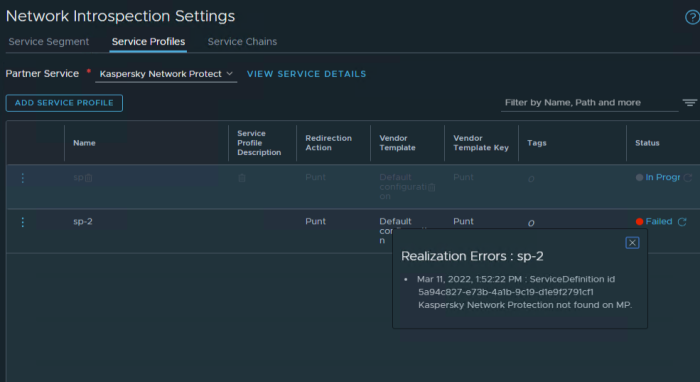Click the grey In Progress status dot

[x=639, y=177]
